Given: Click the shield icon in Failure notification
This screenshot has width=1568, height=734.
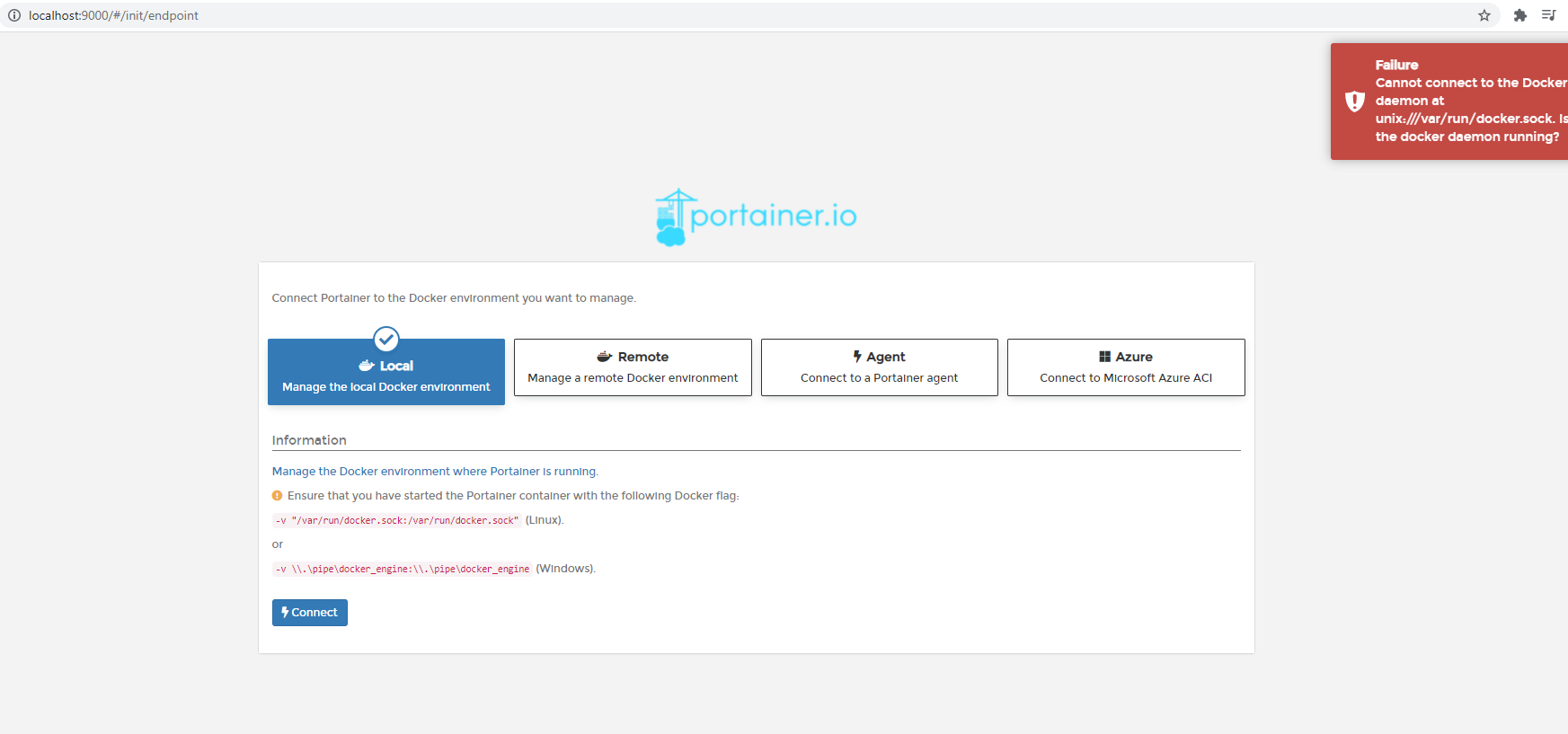Looking at the screenshot, I should click(x=1355, y=101).
